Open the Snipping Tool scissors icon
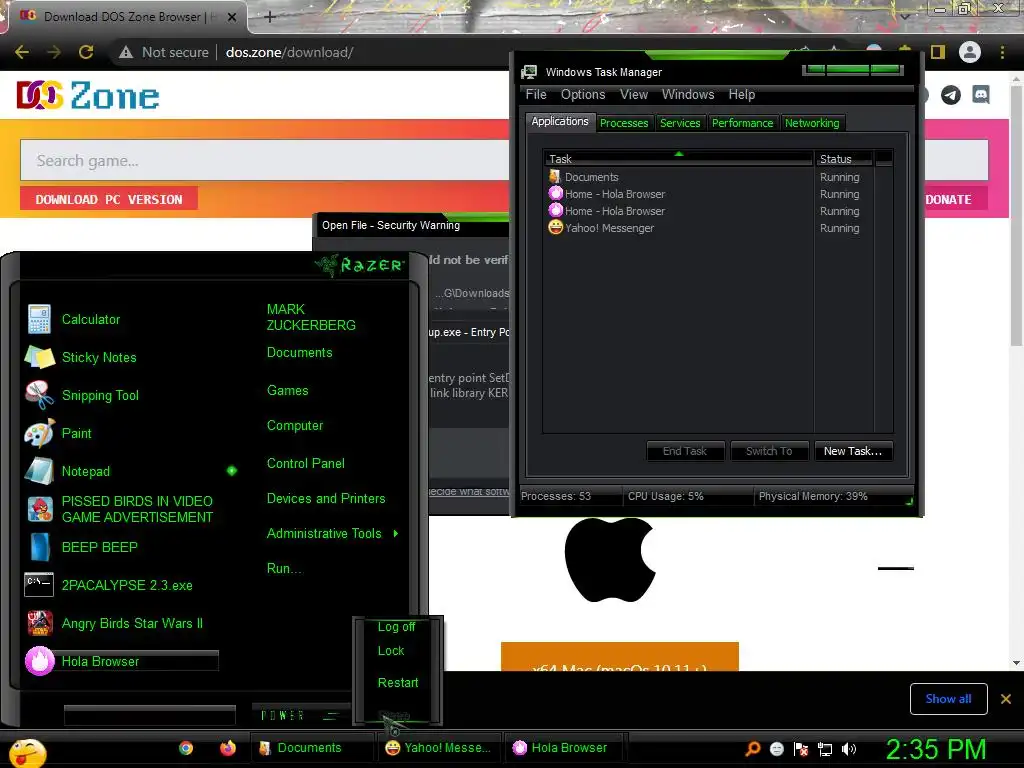Viewport: 1024px width, 768px height. coord(39,395)
